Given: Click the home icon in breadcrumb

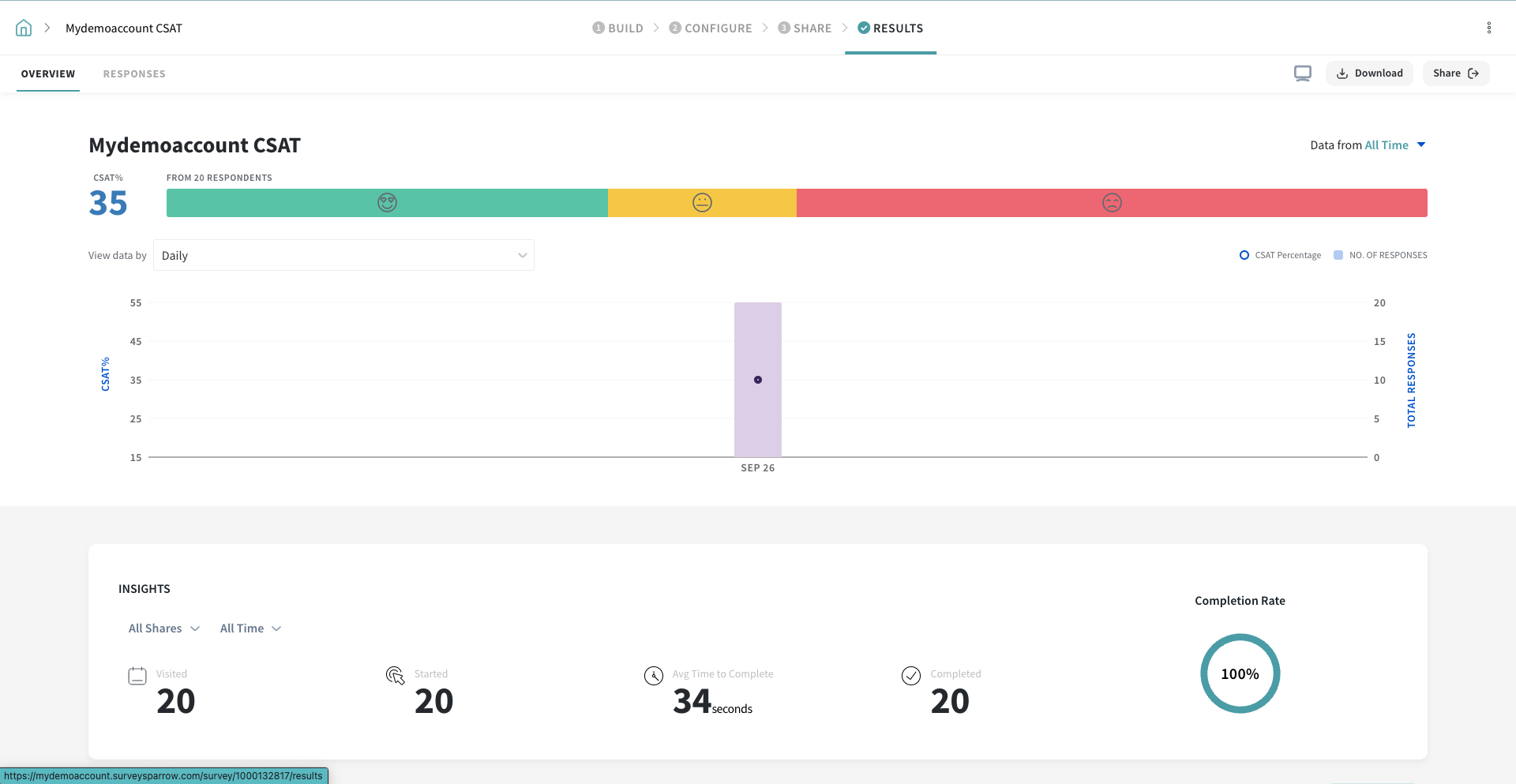Looking at the screenshot, I should pyautogui.click(x=24, y=28).
